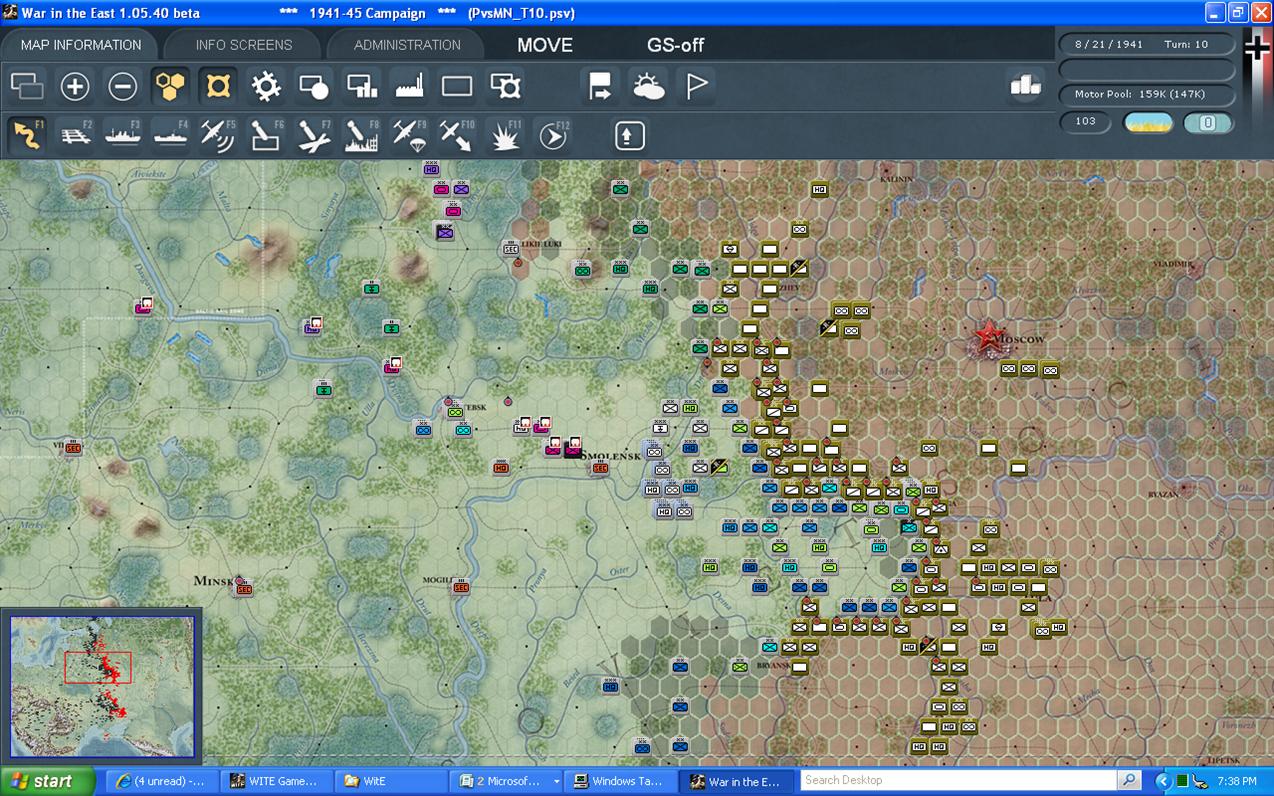Open the Windows start menu
The height and width of the screenshot is (796, 1274).
click(47, 781)
